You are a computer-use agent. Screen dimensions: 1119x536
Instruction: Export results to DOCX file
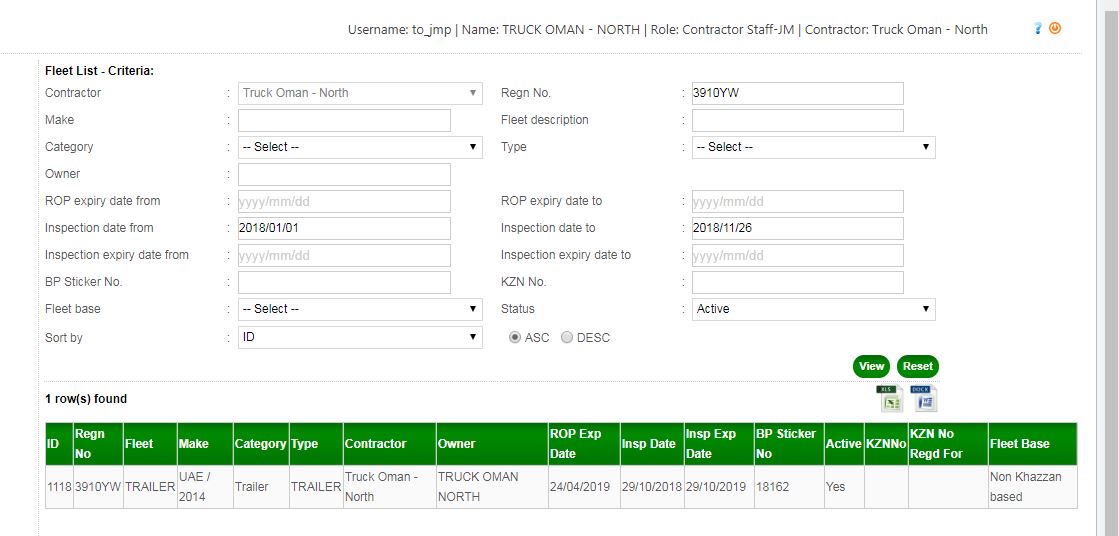pyautogui.click(x=924, y=398)
